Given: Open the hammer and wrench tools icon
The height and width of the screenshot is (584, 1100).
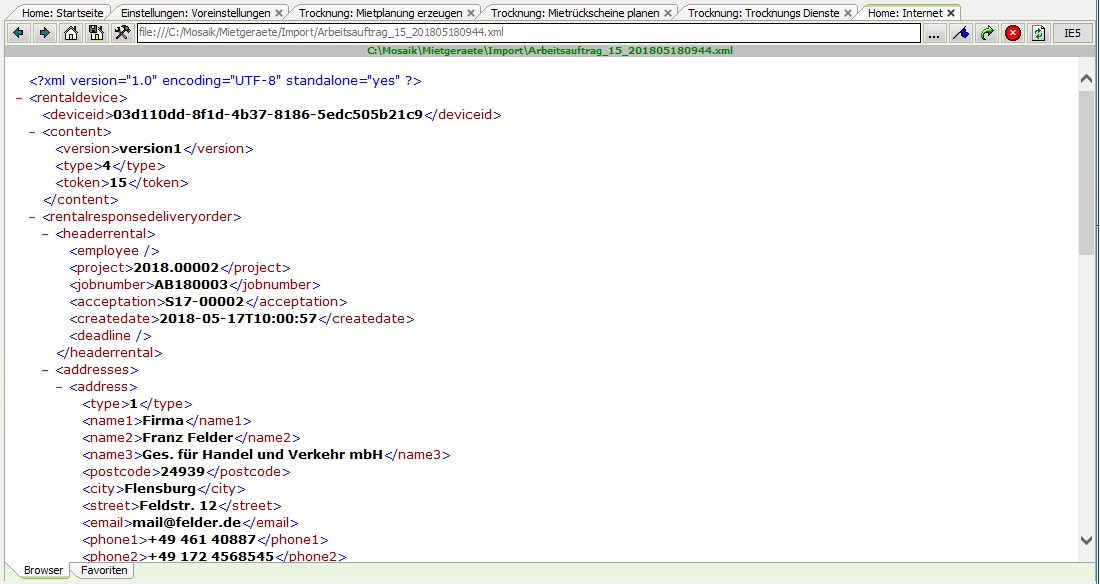Looking at the screenshot, I should [122, 33].
